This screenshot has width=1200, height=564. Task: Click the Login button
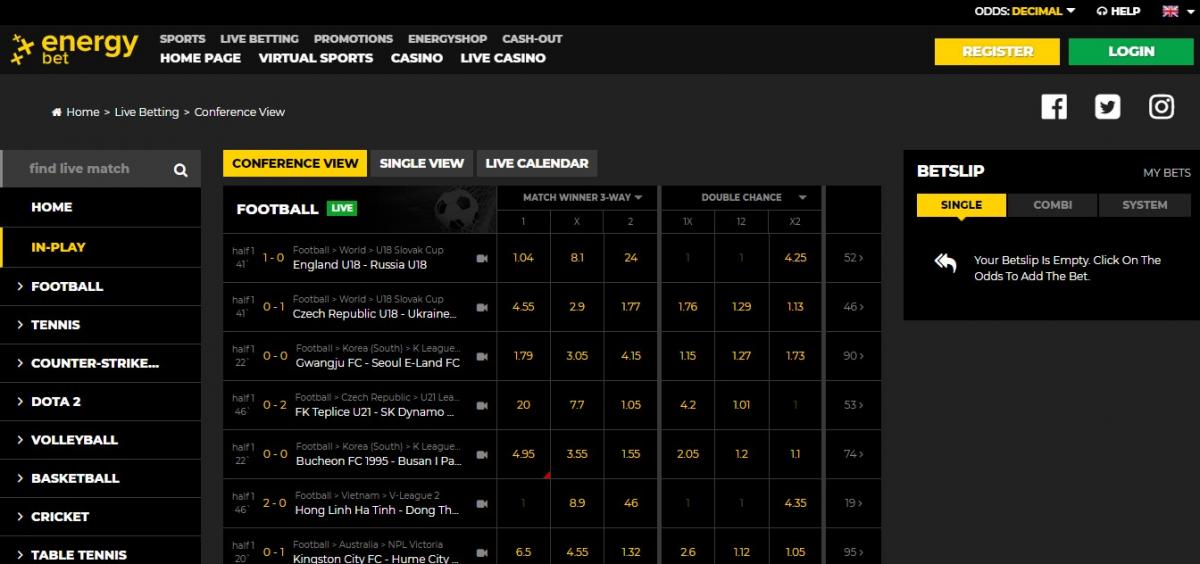coord(1131,51)
